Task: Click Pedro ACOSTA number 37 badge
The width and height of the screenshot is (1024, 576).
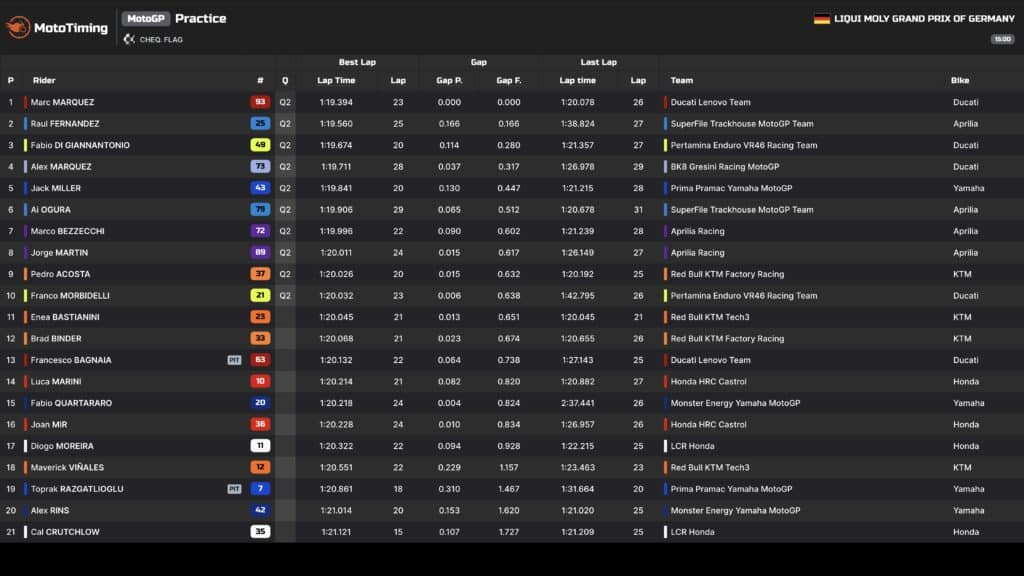Action: pyautogui.click(x=260, y=274)
